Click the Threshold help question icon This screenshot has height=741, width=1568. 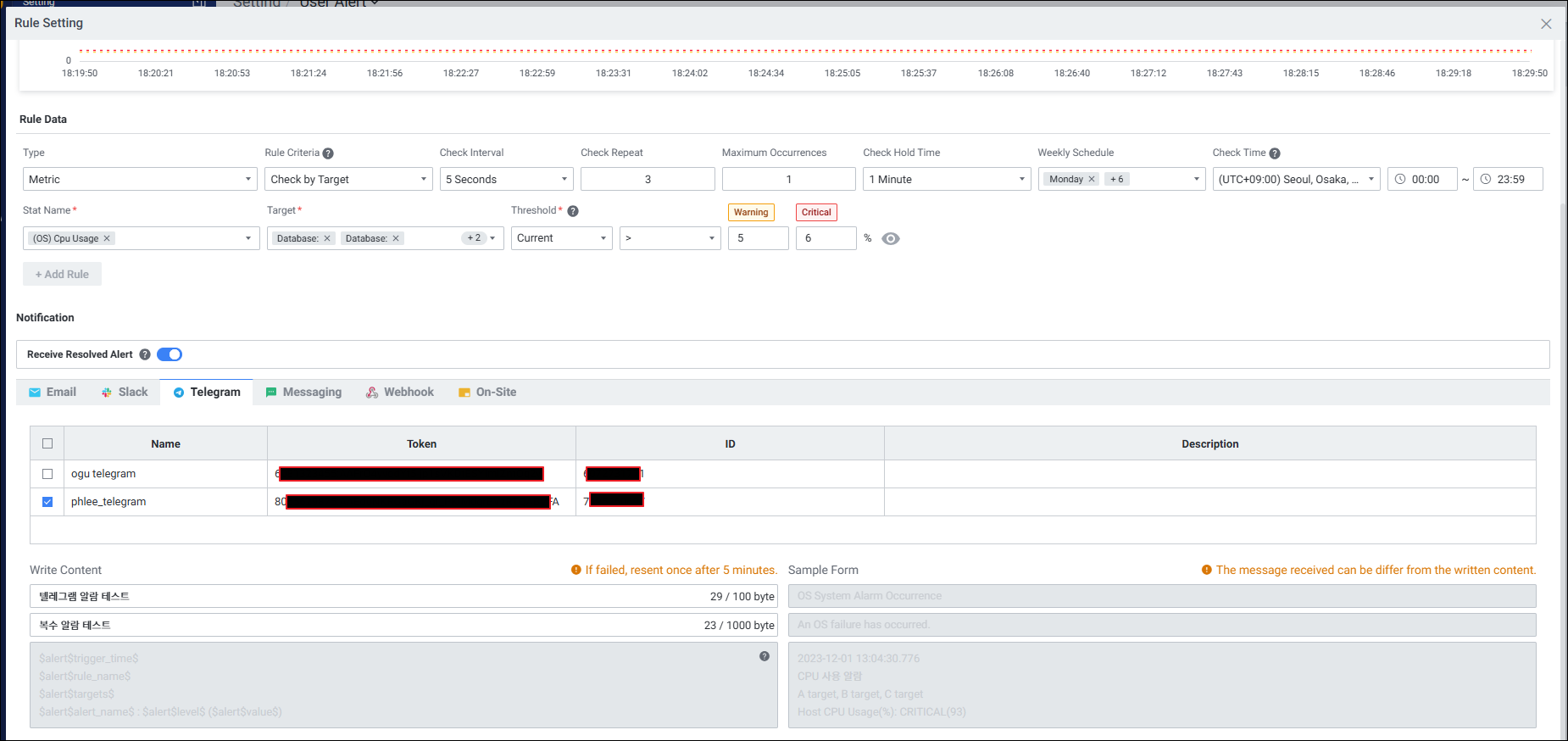[x=573, y=211]
